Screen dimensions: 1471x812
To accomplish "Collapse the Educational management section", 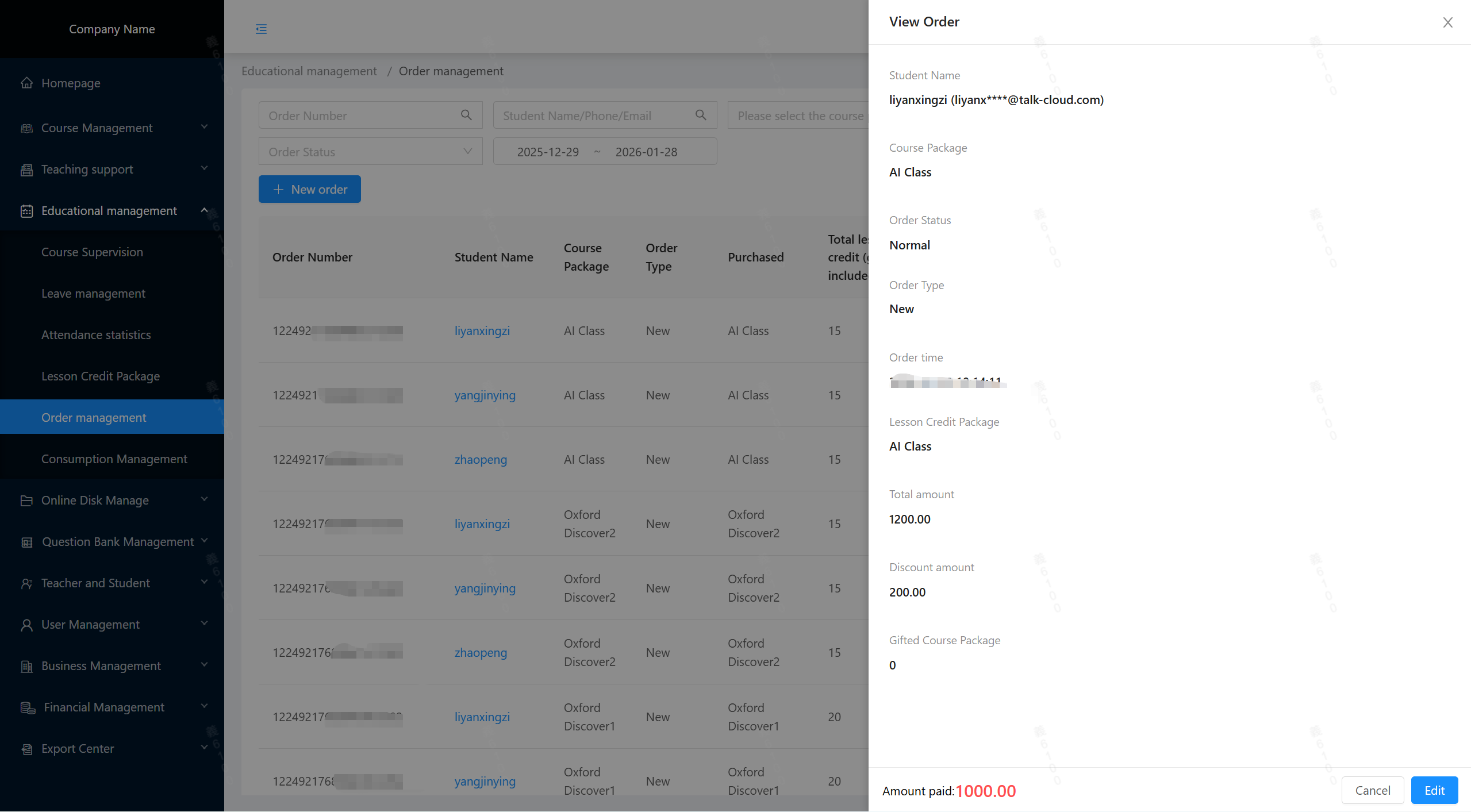I will [x=204, y=210].
